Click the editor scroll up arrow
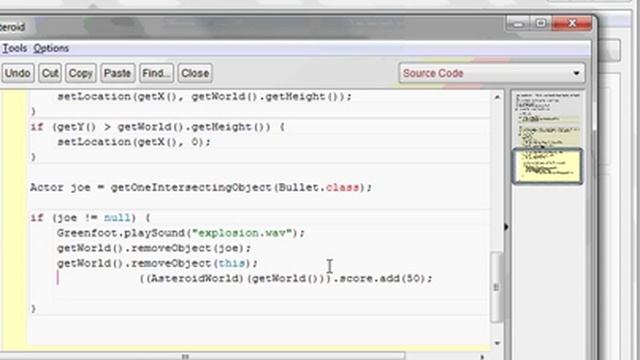This screenshot has width=640, height=360. click(x=497, y=97)
